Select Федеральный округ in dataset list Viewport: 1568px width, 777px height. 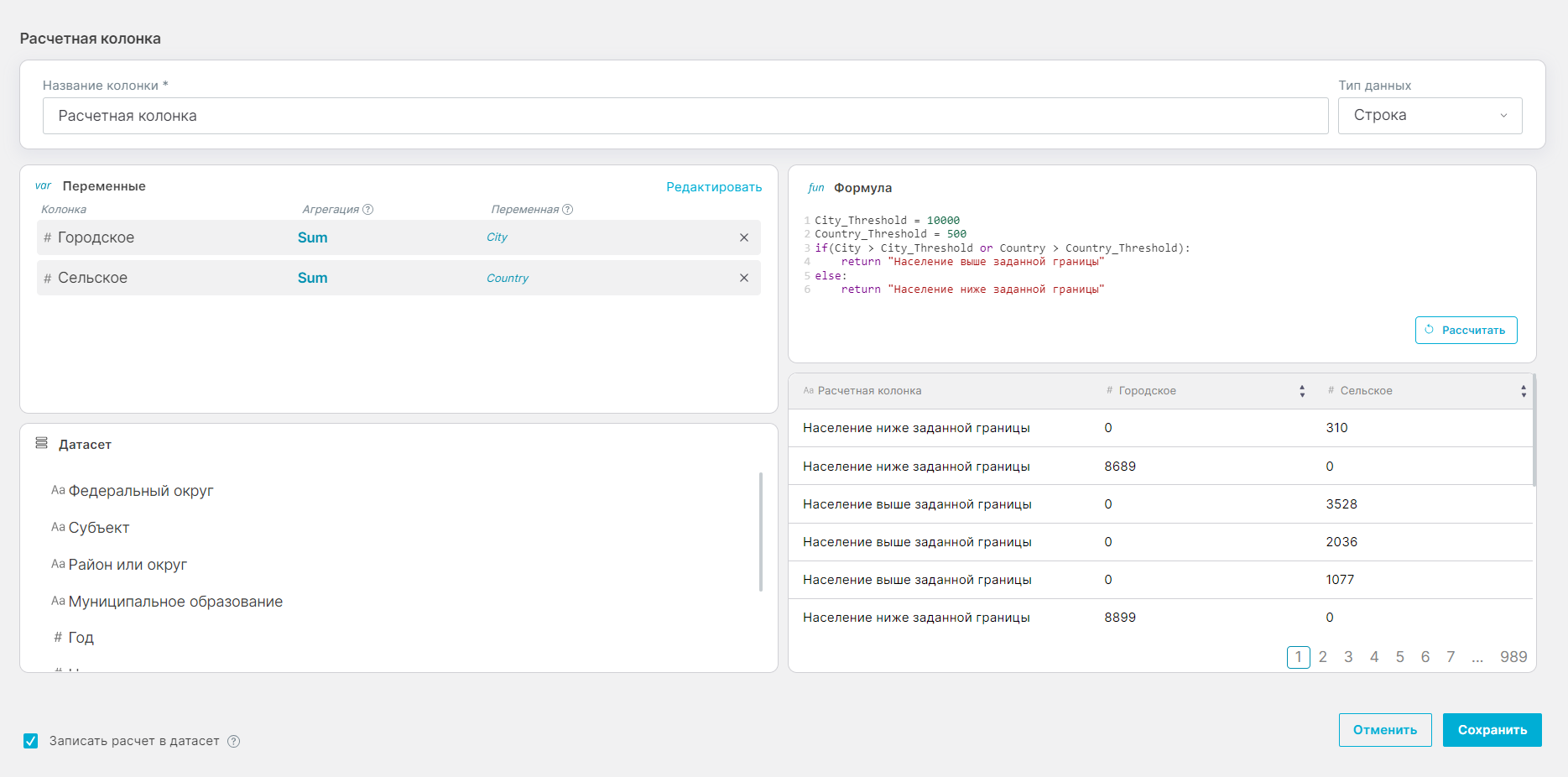tap(140, 491)
